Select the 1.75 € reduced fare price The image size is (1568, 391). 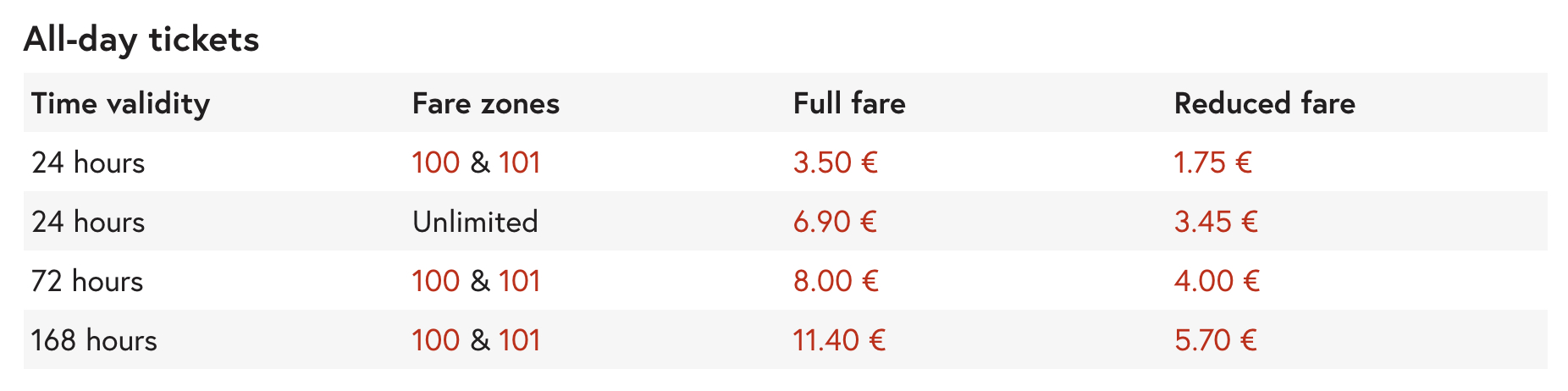[x=1212, y=162]
